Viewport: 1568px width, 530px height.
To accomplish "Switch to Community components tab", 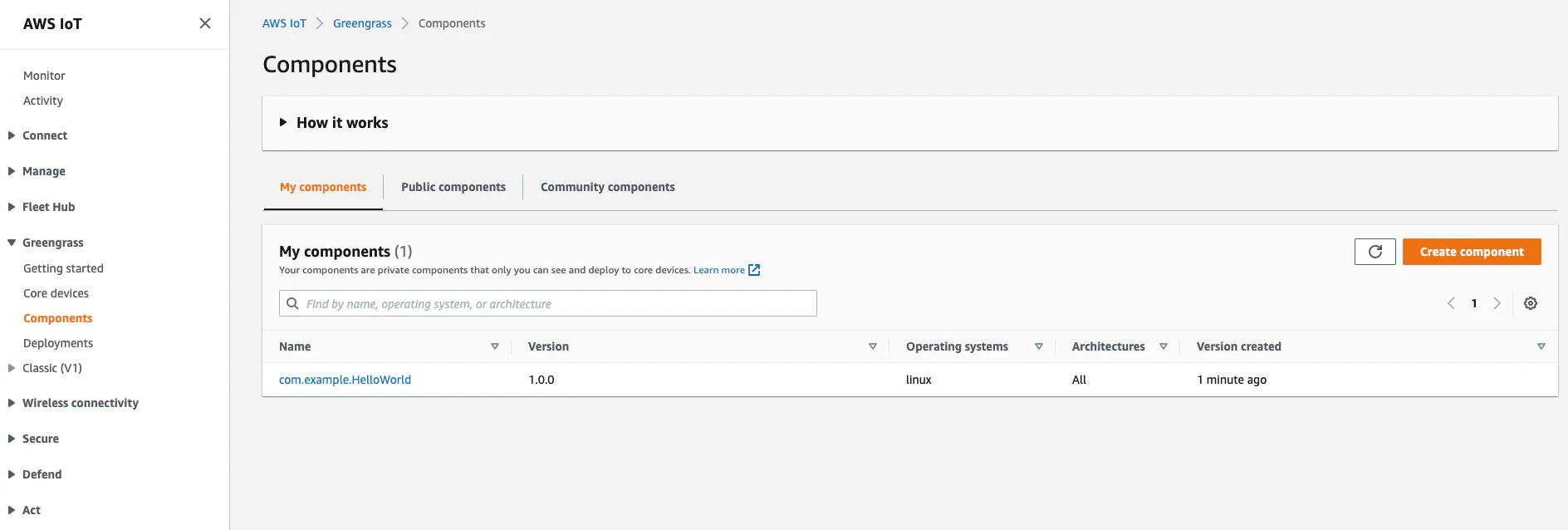I will [608, 188].
